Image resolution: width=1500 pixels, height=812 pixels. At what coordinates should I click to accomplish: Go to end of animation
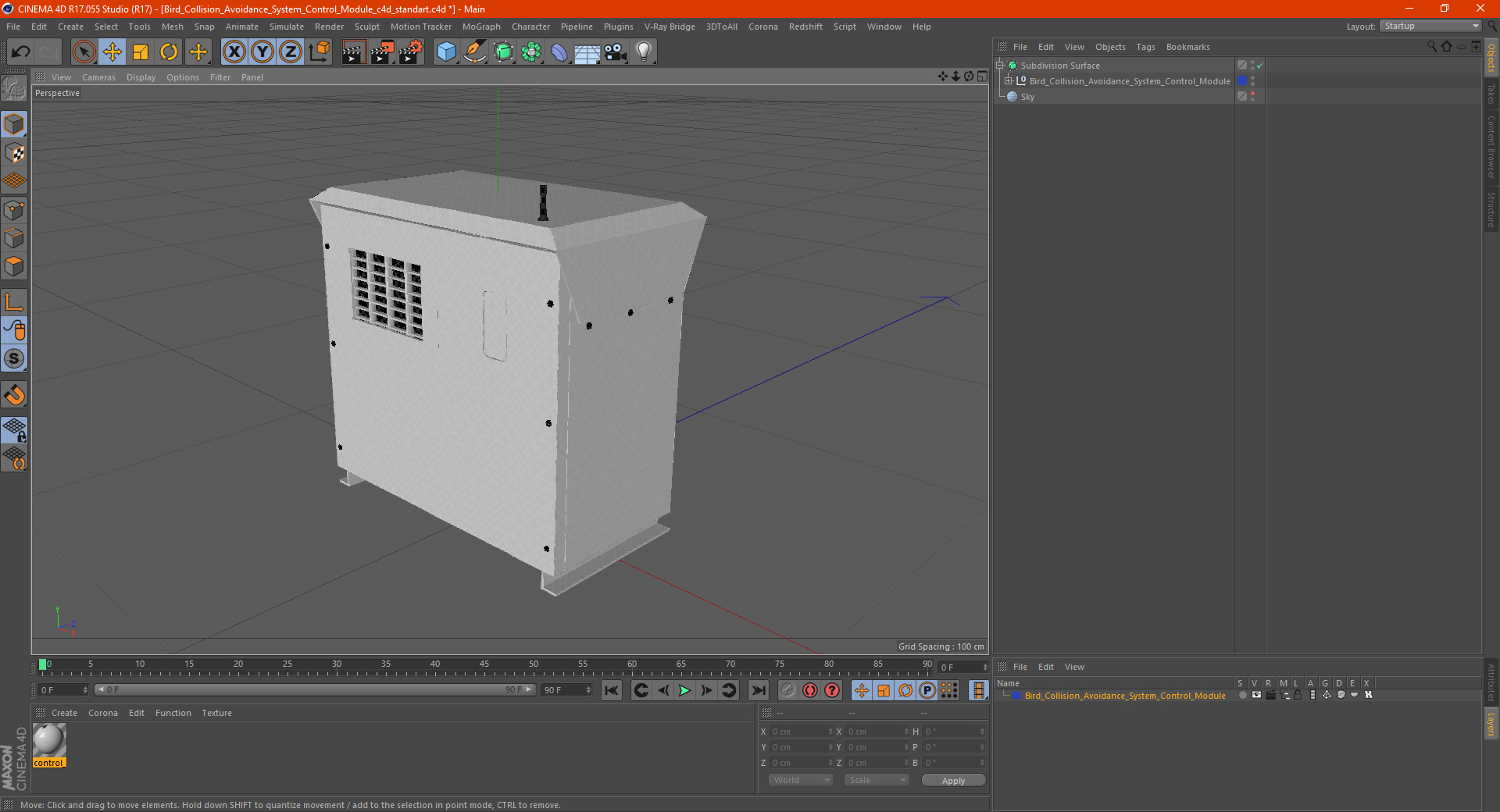(758, 690)
